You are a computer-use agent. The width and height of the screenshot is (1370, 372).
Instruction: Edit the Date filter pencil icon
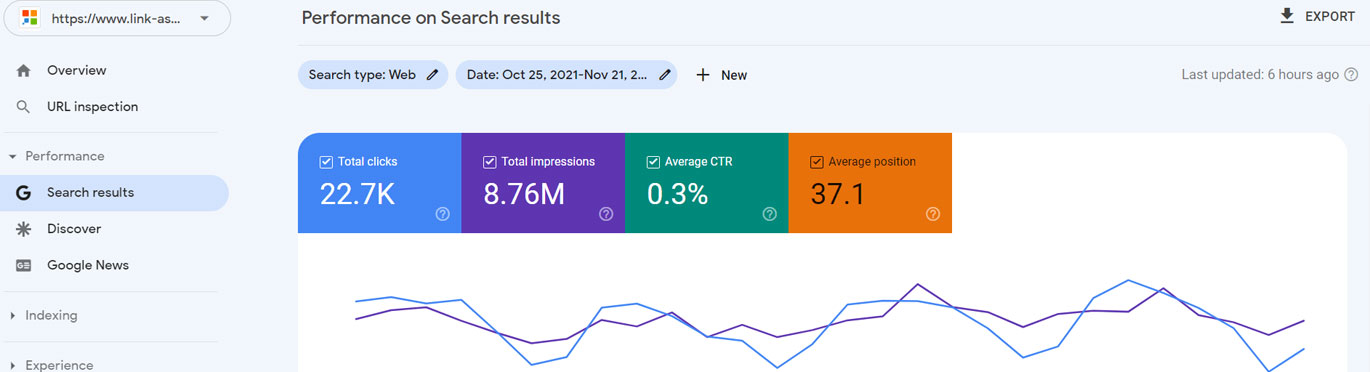[664, 75]
